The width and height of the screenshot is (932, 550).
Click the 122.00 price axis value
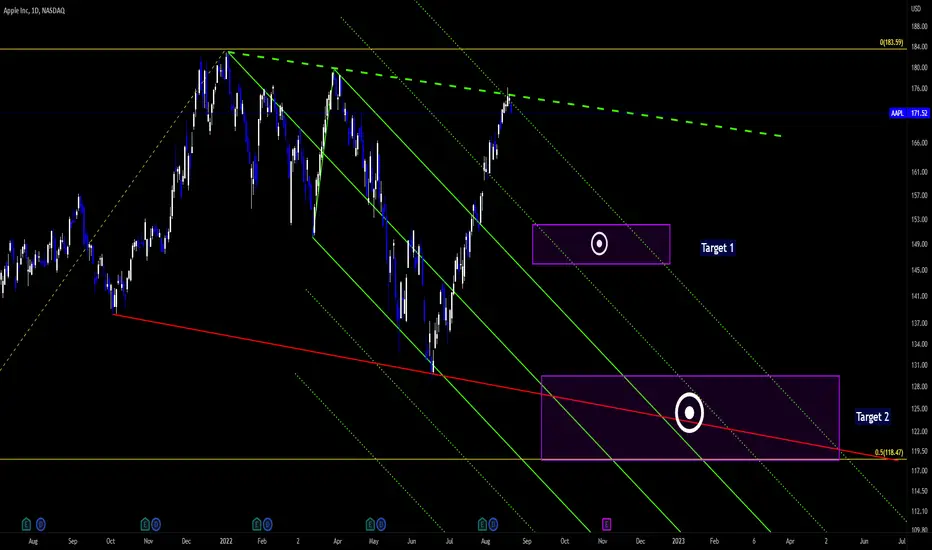click(919, 431)
